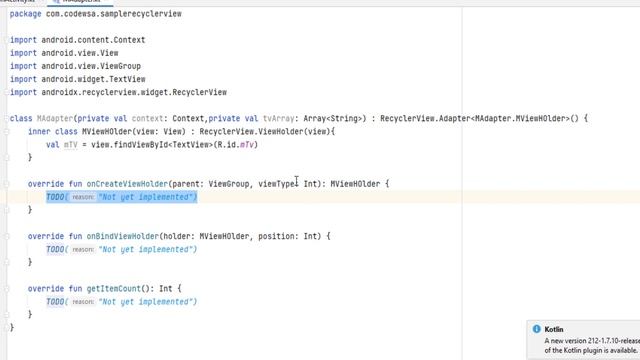Click the android.view.ViewGroup import
The width and height of the screenshot is (640, 360).
point(91,66)
